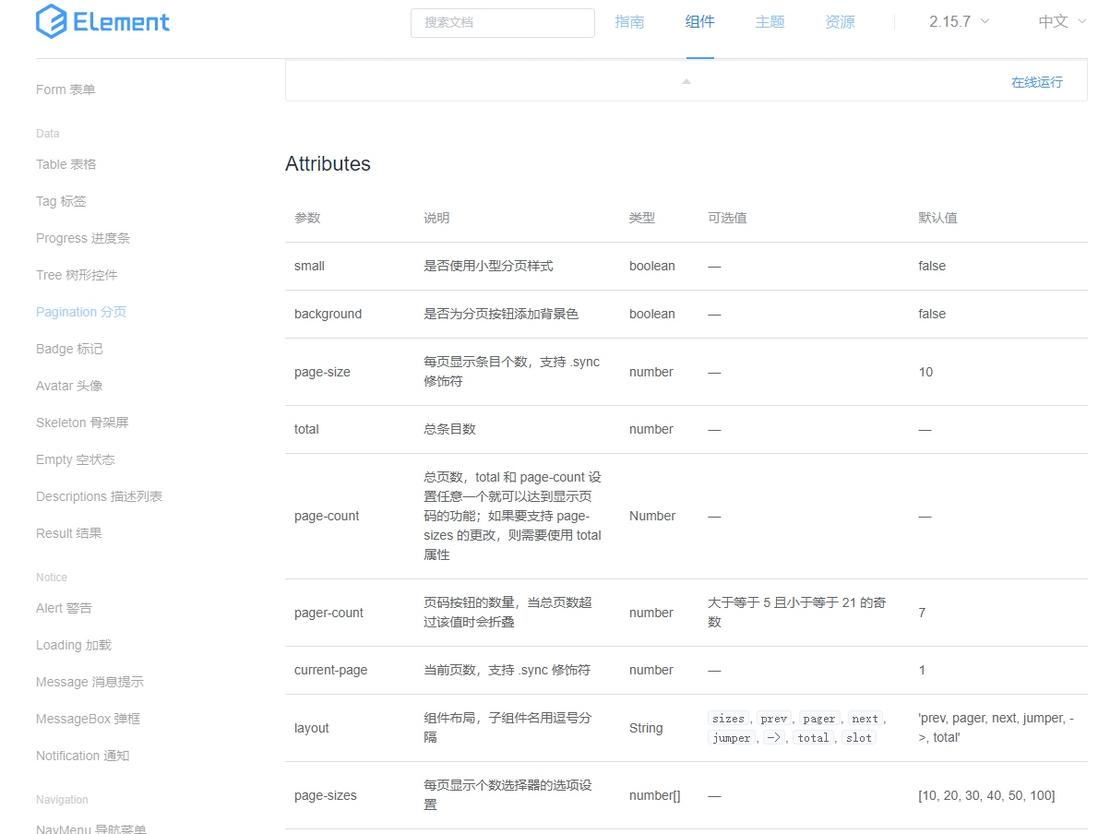Image resolution: width=1098 pixels, height=834 pixels.
Task: Focus the 搜索文档 search box
Action: pyautogui.click(x=503, y=22)
